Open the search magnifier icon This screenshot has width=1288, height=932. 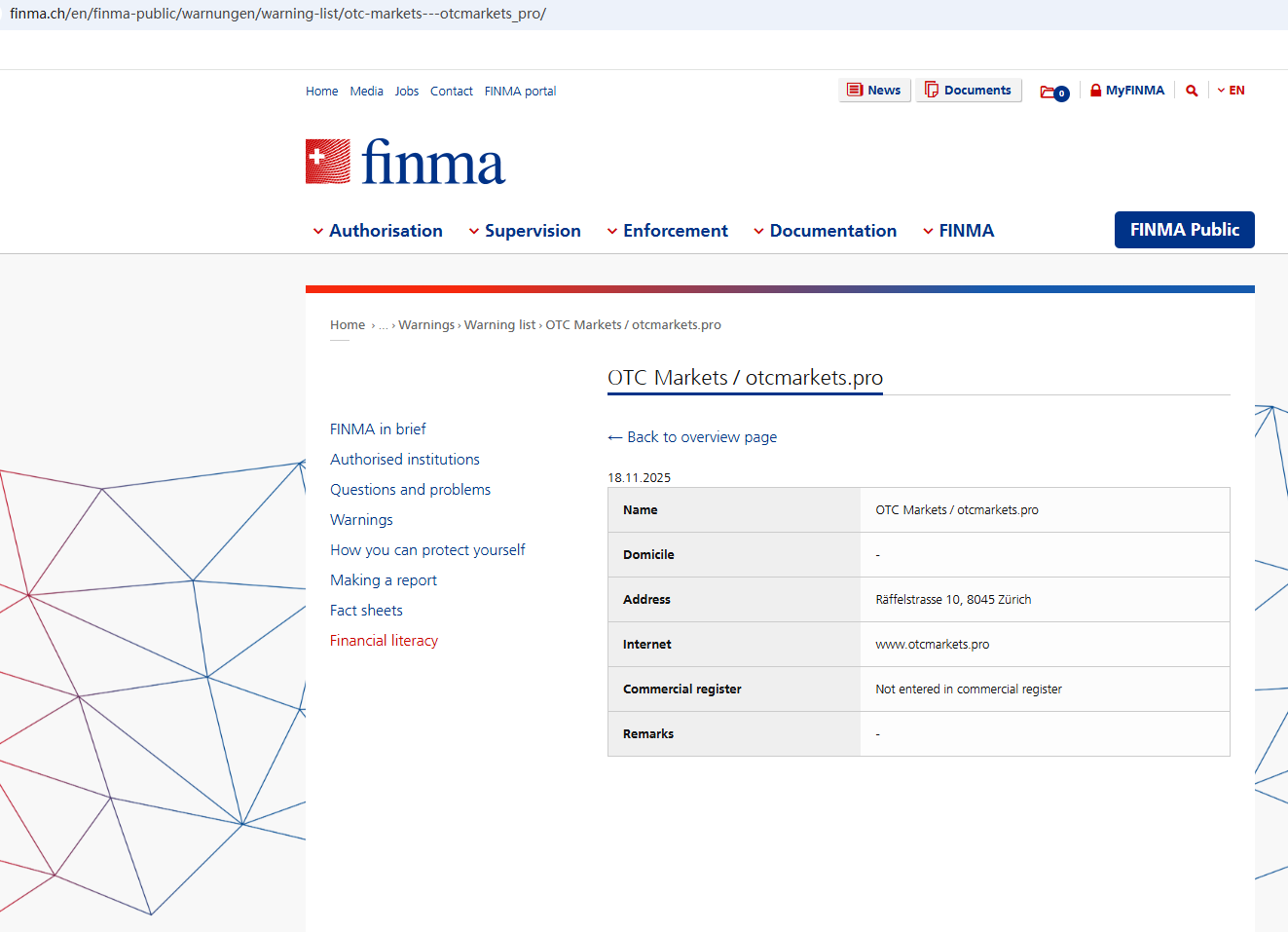tap(1192, 91)
